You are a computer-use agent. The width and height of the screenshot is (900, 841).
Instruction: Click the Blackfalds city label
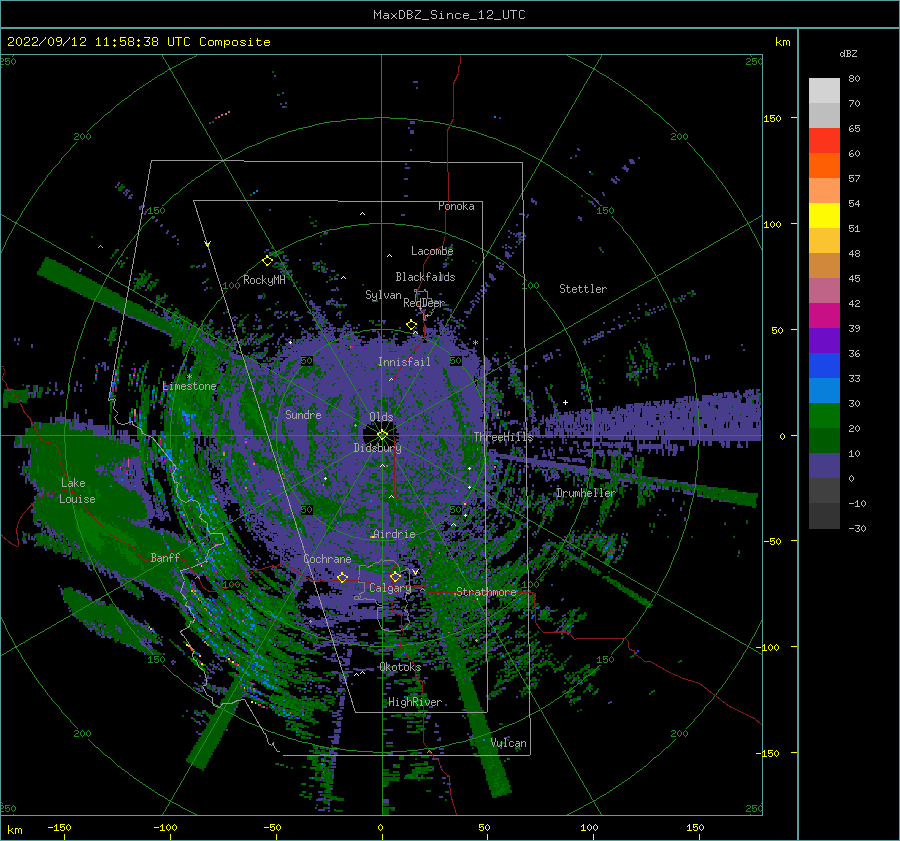click(x=425, y=277)
